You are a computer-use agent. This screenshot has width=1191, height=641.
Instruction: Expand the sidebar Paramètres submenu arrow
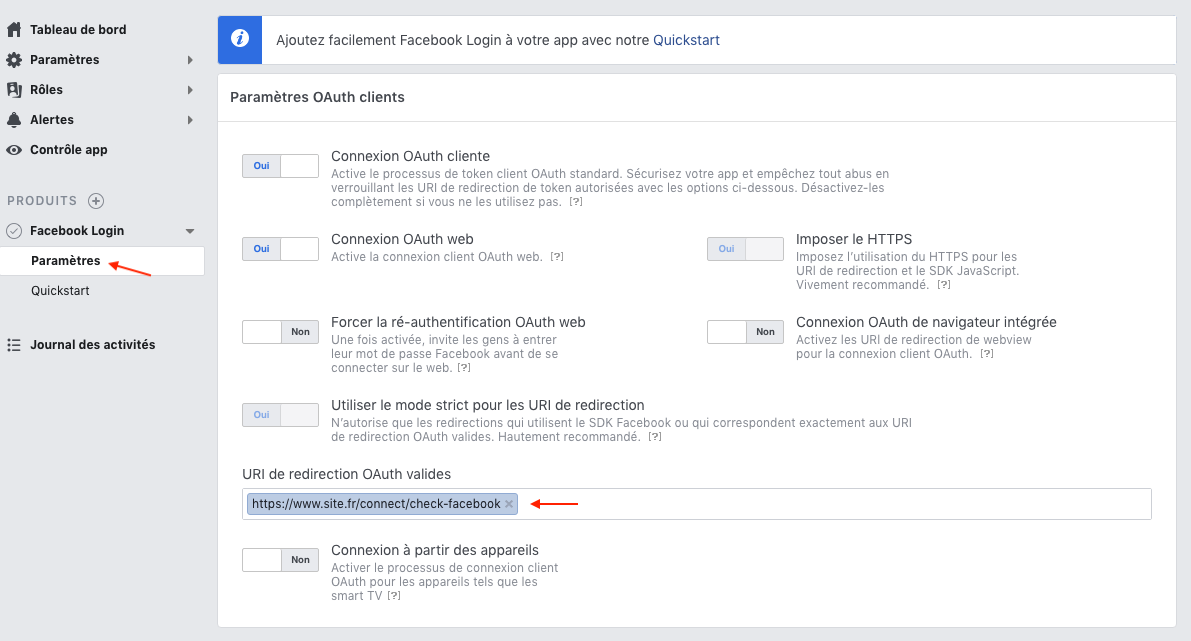(190, 60)
